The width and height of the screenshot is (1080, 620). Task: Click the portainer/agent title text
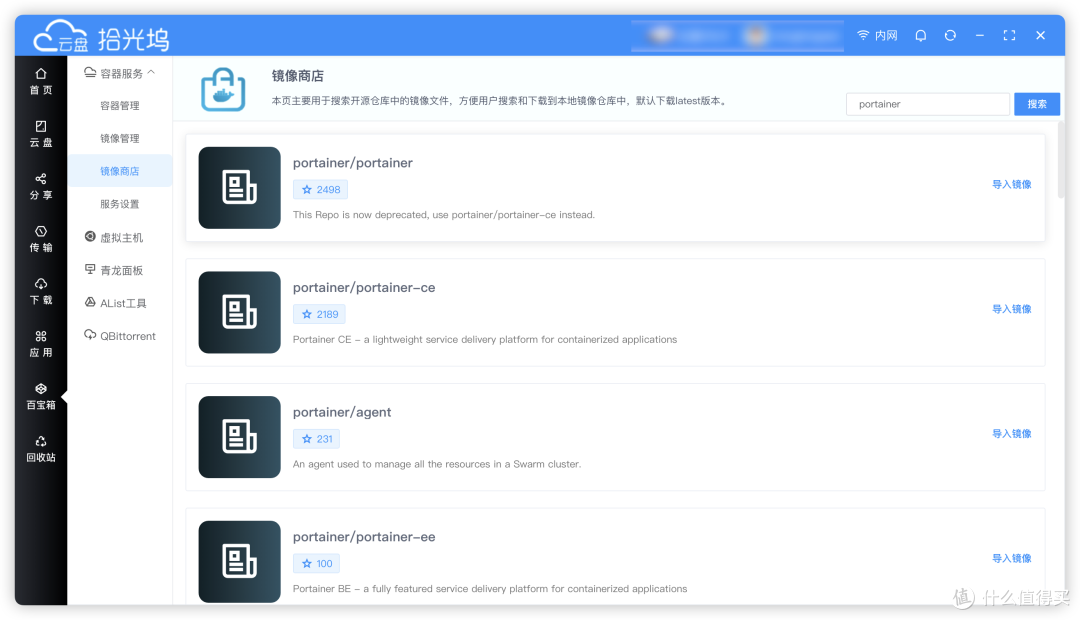[x=342, y=413]
